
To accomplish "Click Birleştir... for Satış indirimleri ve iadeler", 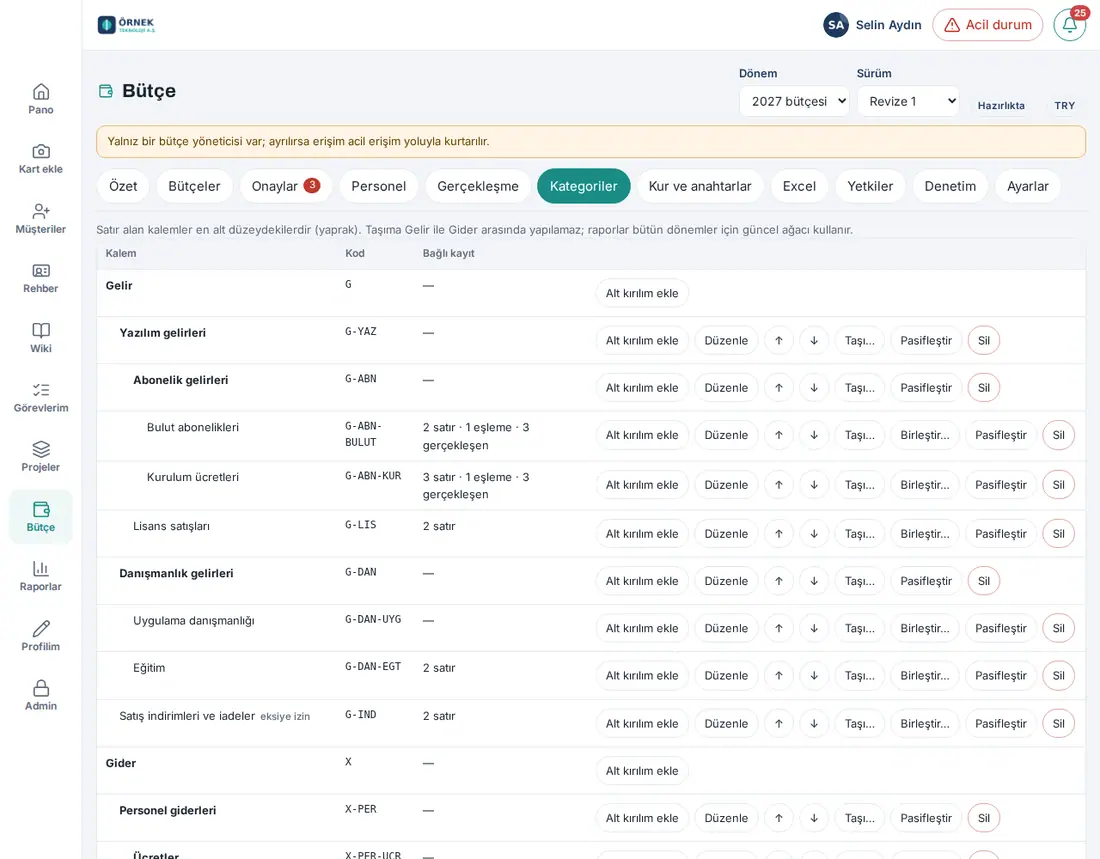I will (925, 724).
